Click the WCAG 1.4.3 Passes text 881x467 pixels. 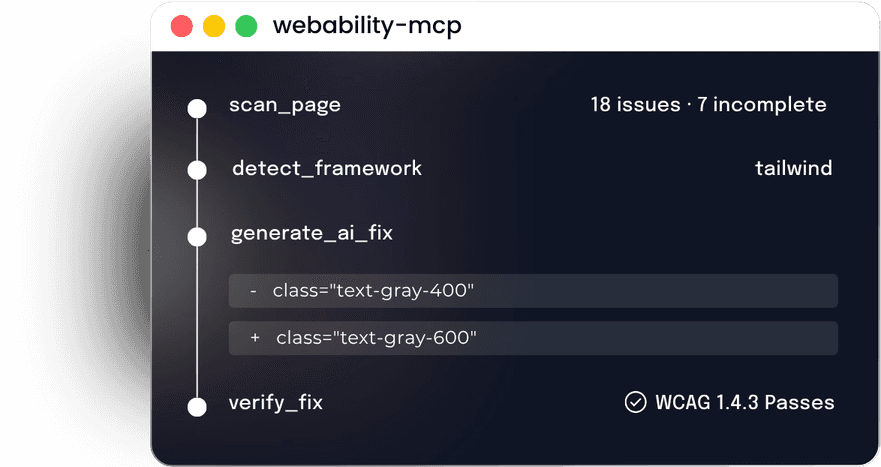[744, 402]
